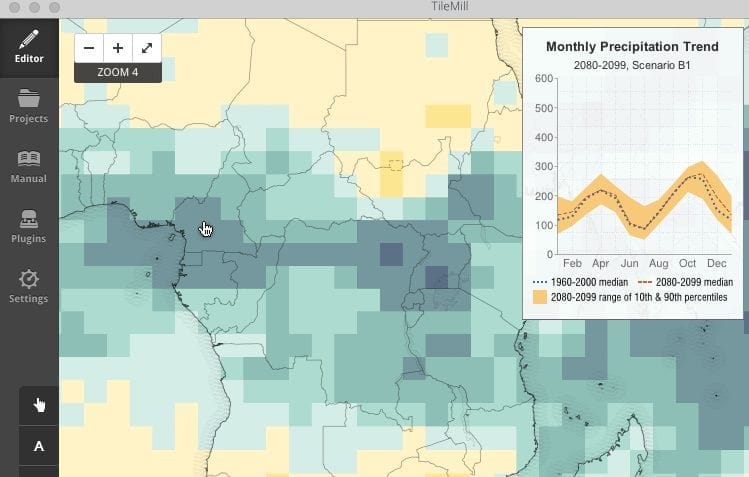This screenshot has height=477, width=749.
Task: Zoom out with the minus button
Action: point(89,48)
